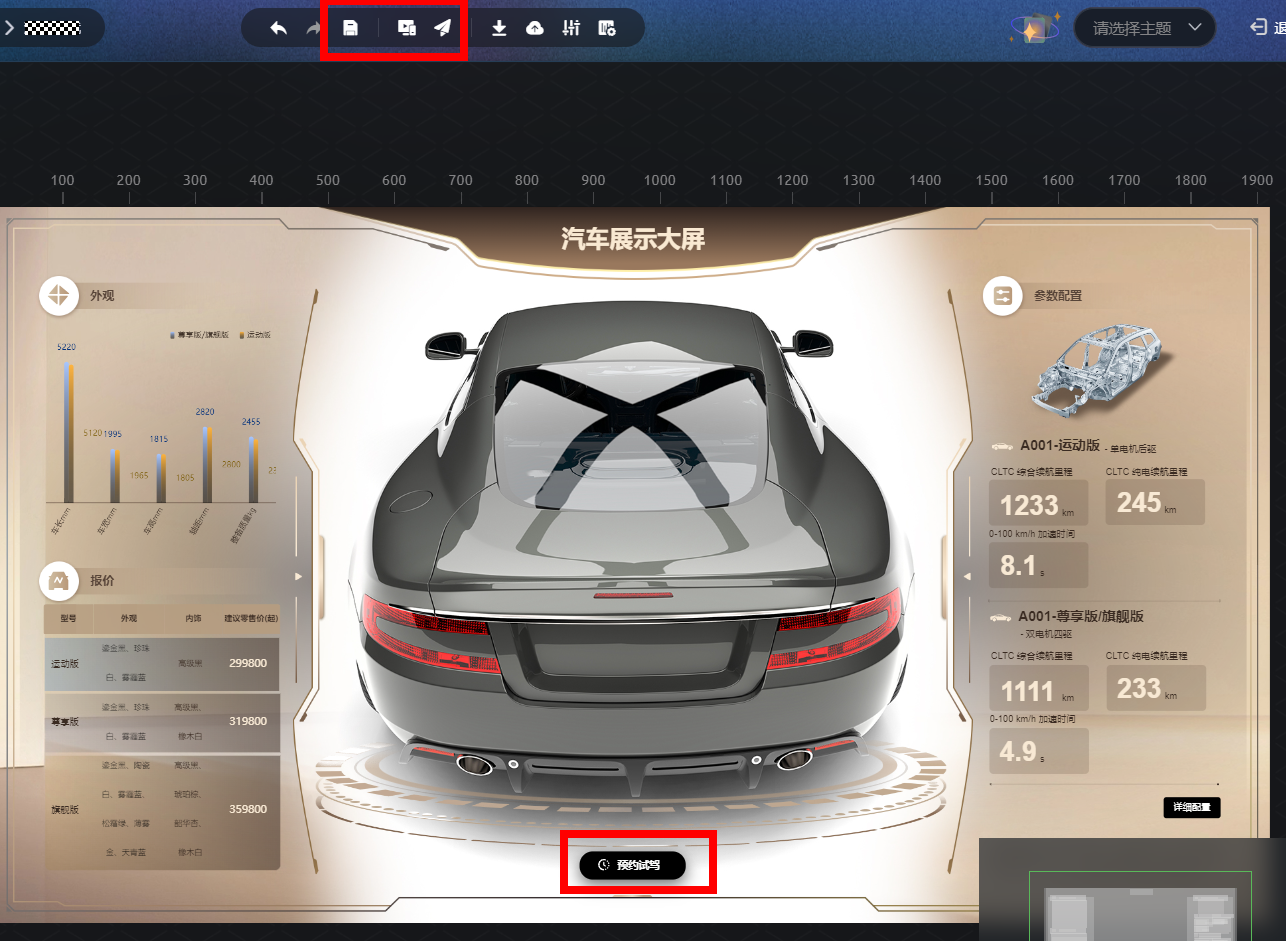Collapse the left panel with the right-pointing arrow

(x=298, y=577)
